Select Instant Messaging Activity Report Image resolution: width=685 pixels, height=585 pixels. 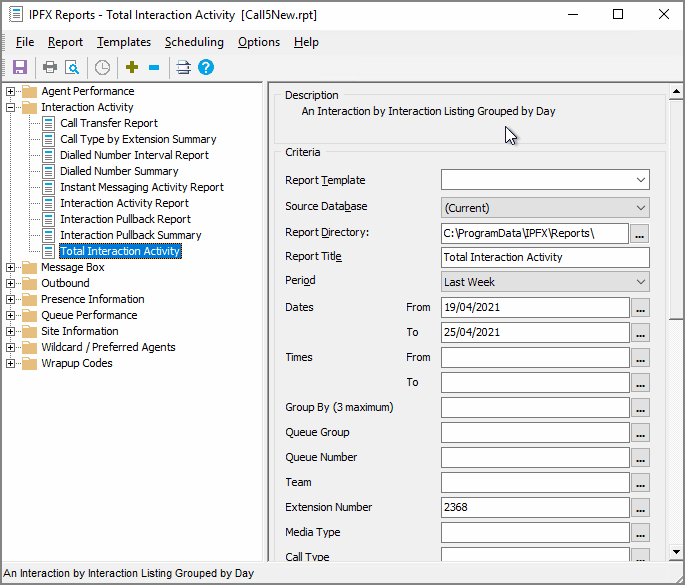tap(142, 187)
